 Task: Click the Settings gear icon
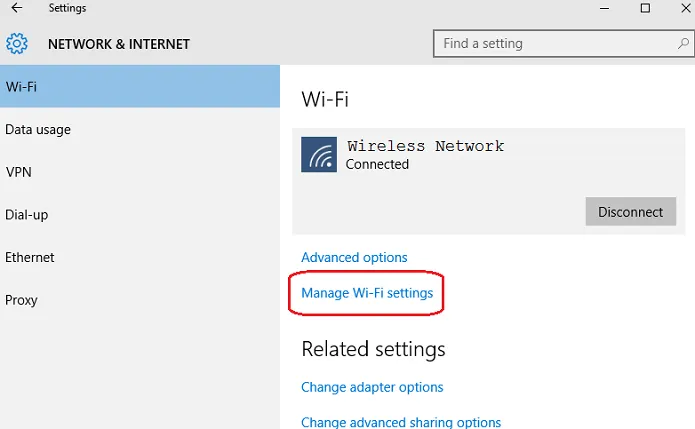[17, 44]
